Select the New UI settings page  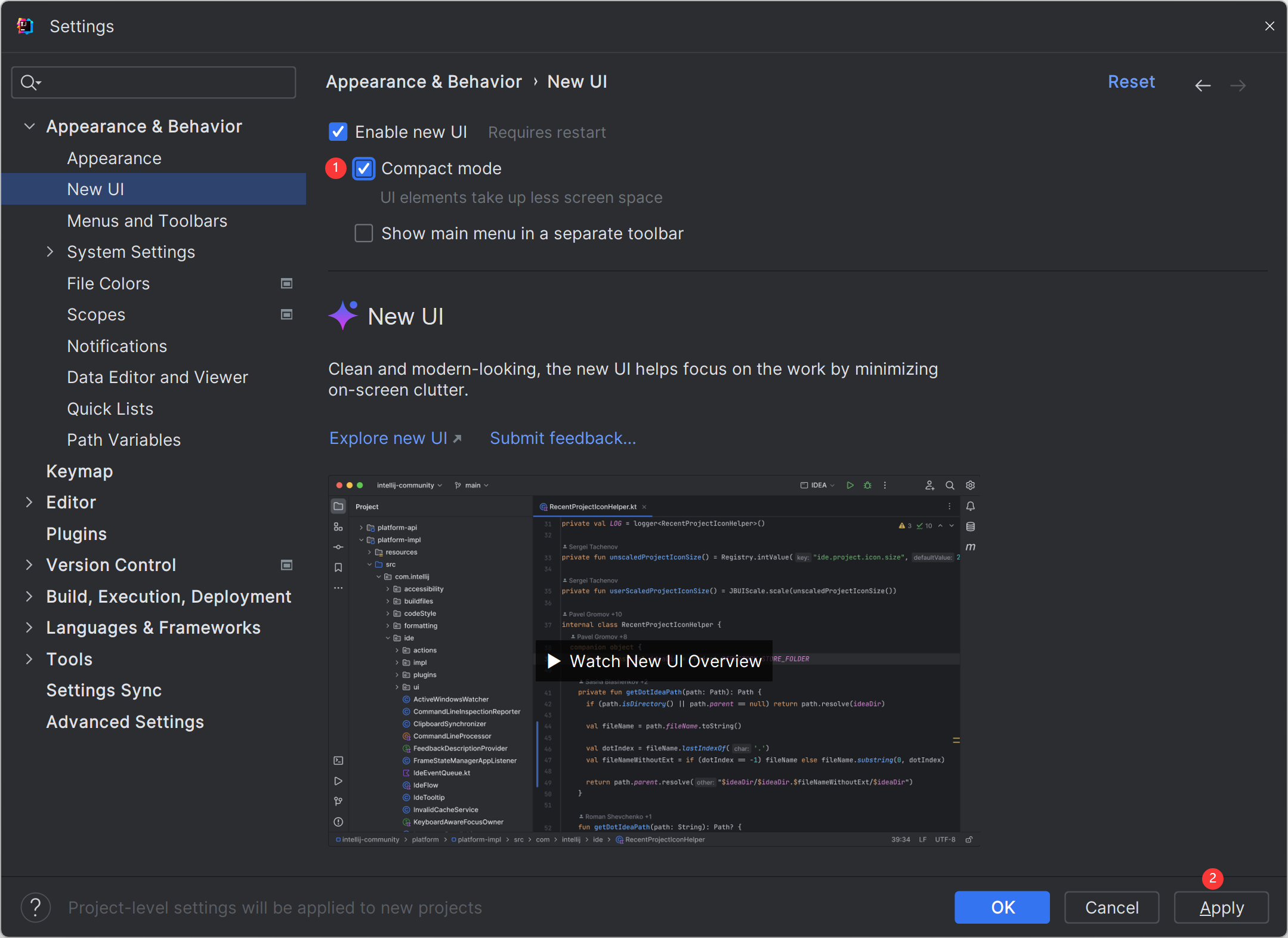click(x=154, y=189)
